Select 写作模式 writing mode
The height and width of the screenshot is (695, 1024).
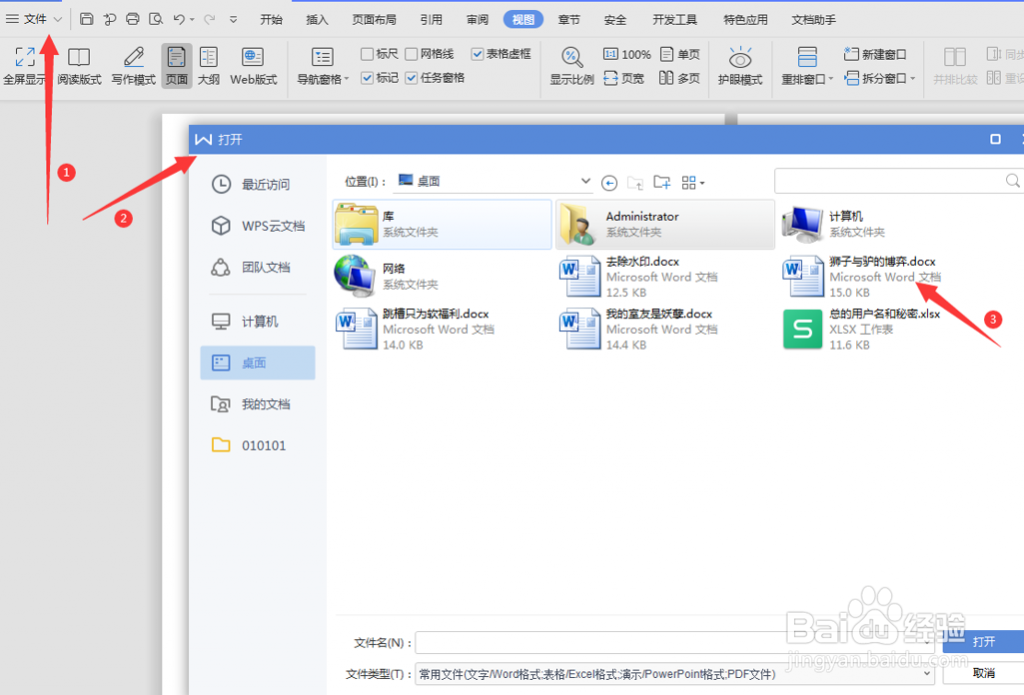coord(133,66)
